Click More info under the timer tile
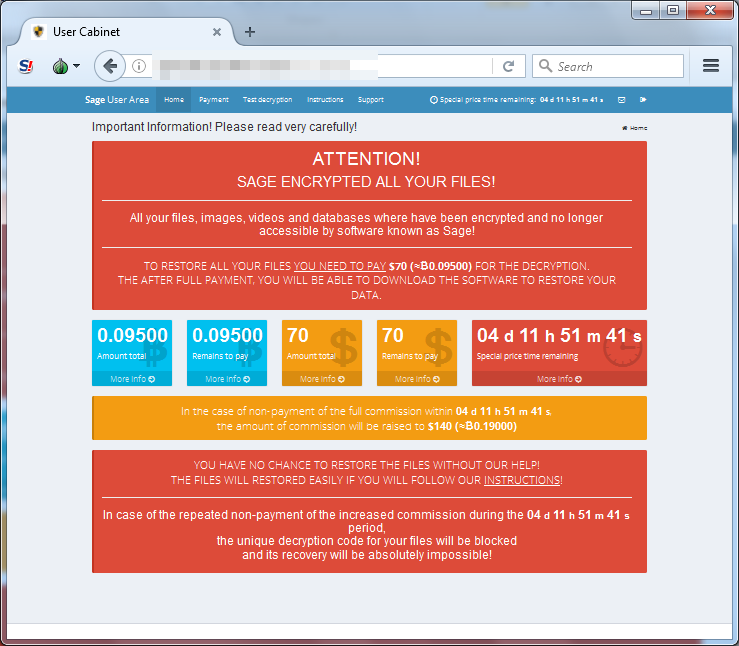 pos(559,379)
